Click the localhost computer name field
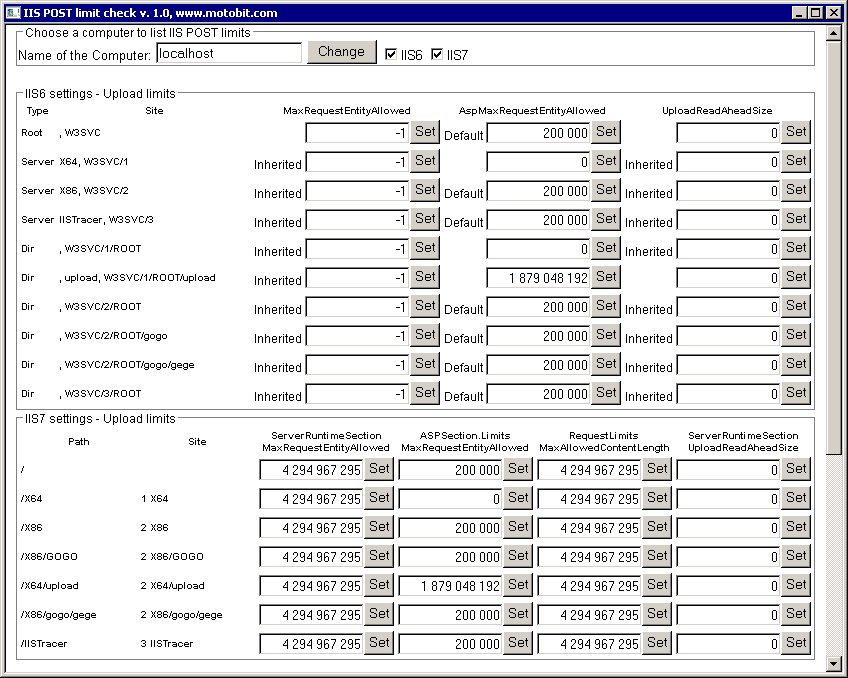The image size is (848, 678). (228, 52)
